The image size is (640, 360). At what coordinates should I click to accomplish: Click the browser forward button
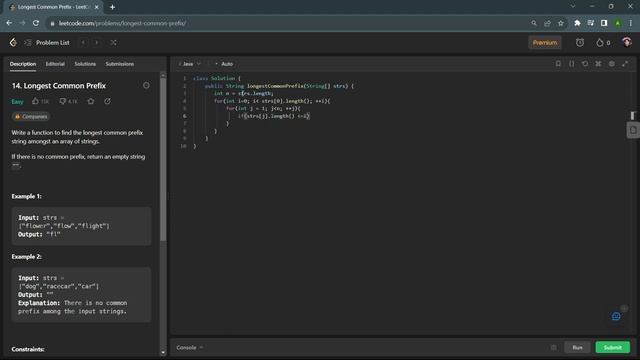(22, 23)
